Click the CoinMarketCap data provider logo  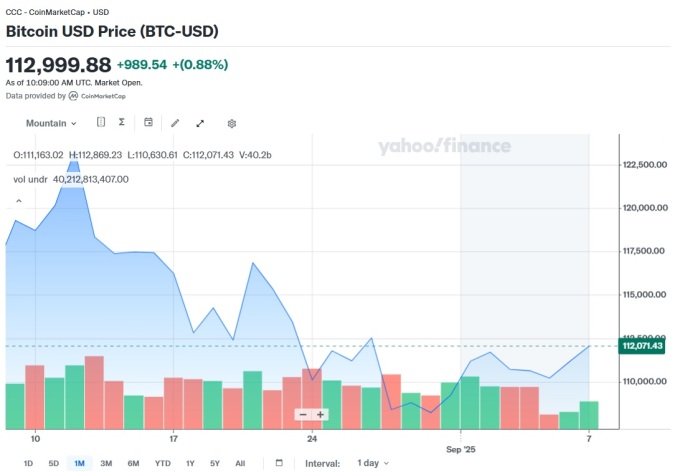pyautogui.click(x=97, y=96)
